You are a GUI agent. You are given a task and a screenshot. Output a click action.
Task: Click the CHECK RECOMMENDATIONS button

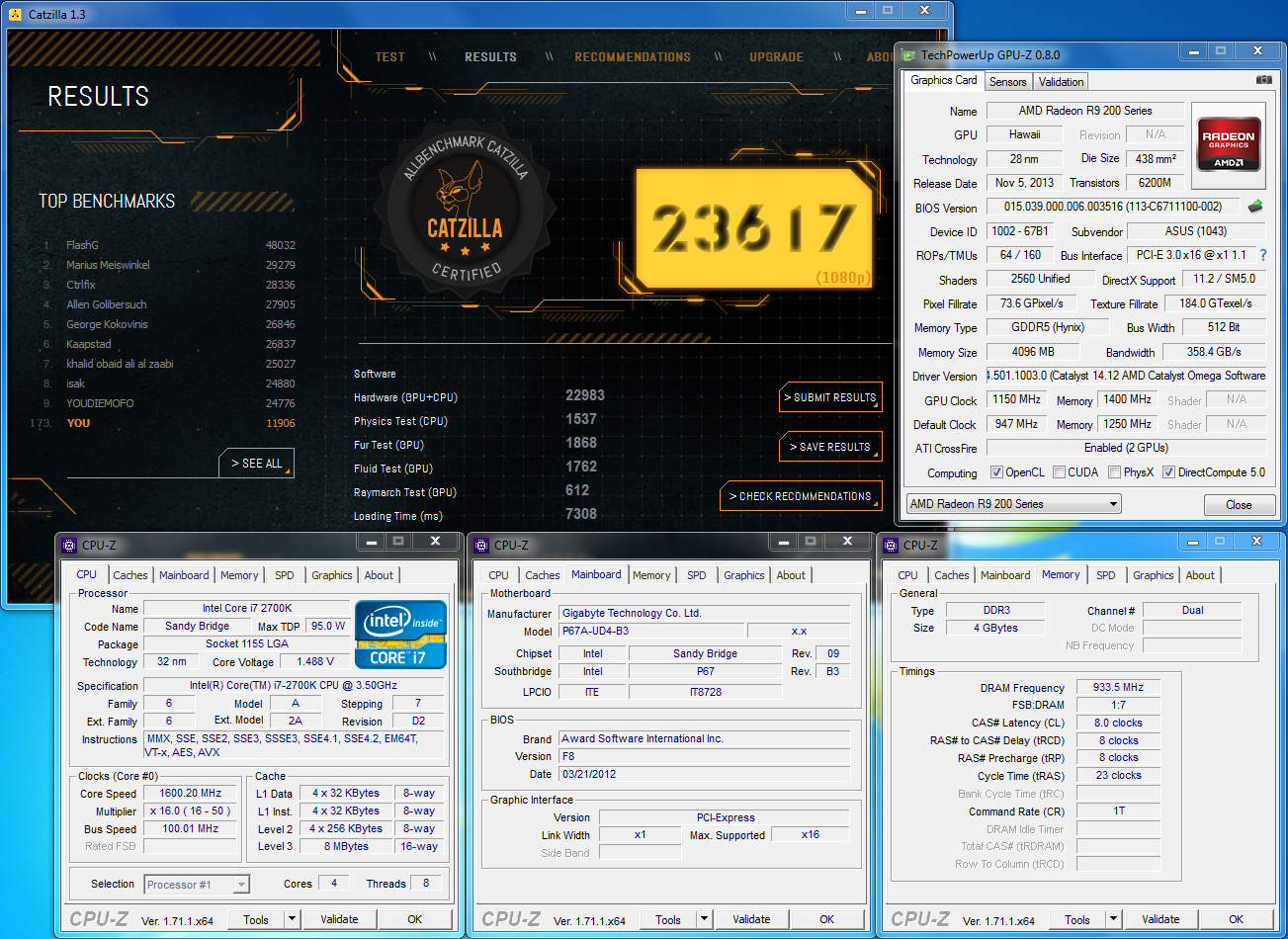pos(801,496)
